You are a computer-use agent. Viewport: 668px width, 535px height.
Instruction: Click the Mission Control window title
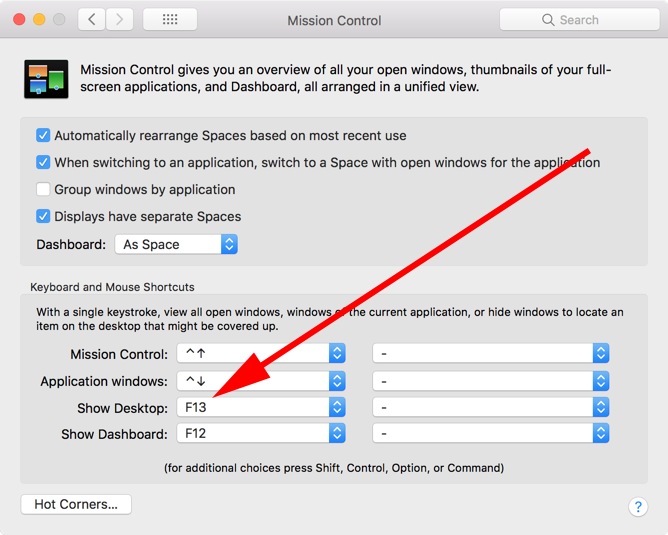coord(334,20)
